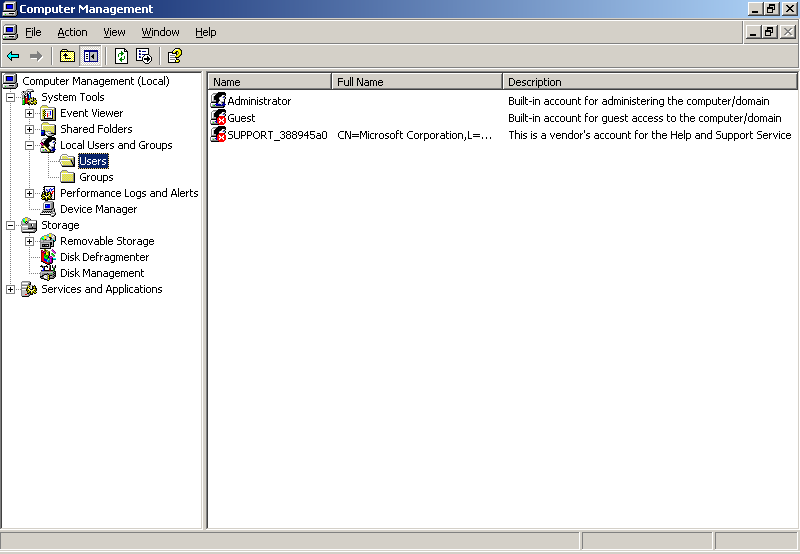The image size is (800, 554).
Task: Click the Groups folder icon
Action: click(x=67, y=177)
